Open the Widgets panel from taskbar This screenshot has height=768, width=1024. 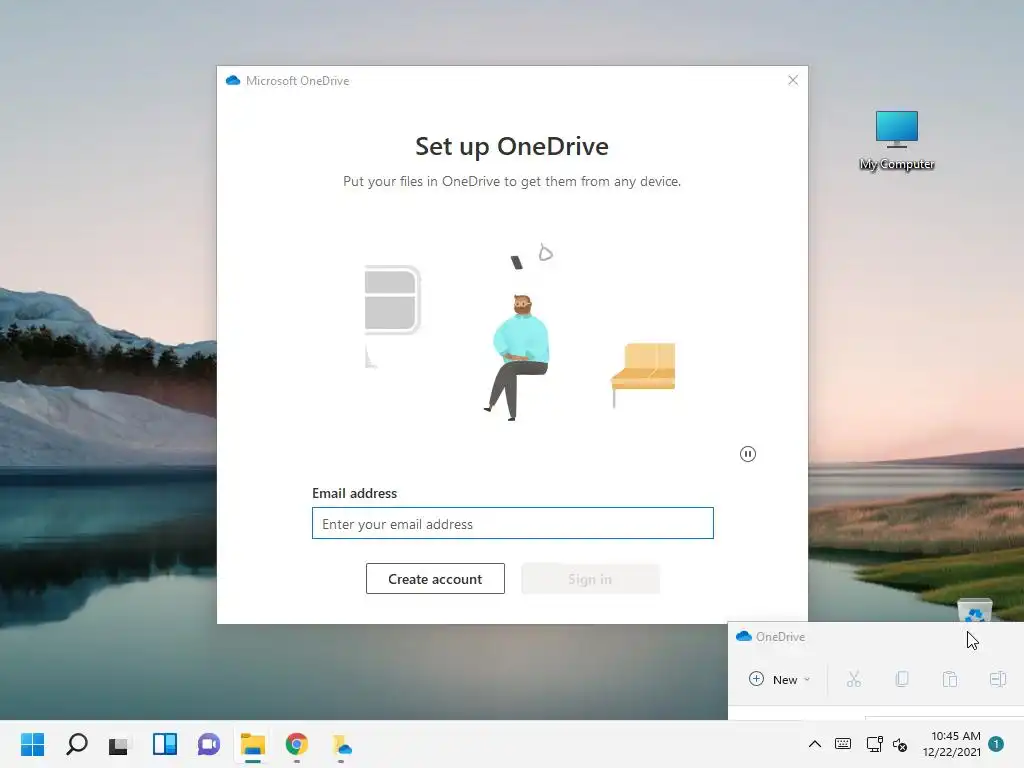point(165,744)
